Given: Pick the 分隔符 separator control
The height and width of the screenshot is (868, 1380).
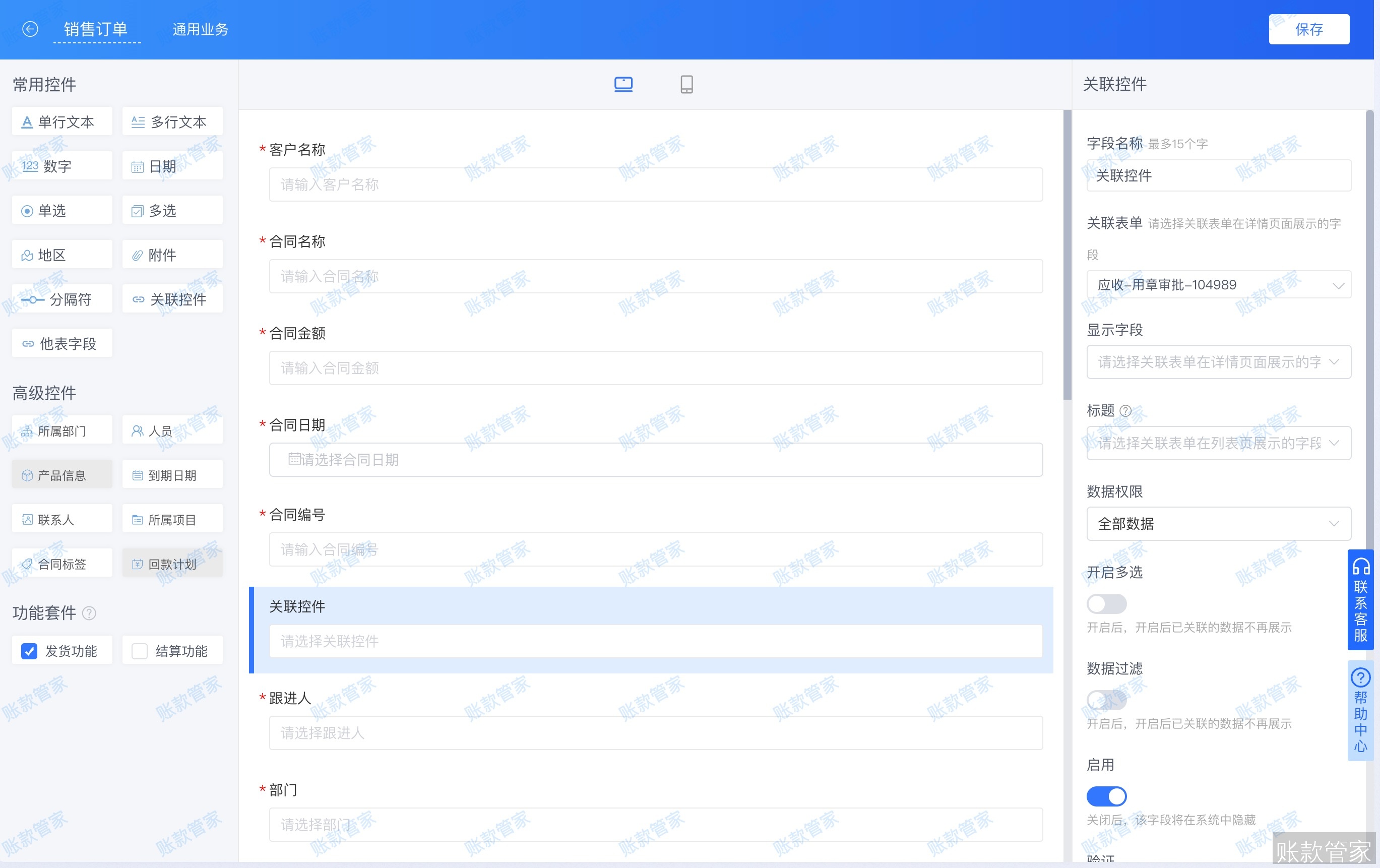Looking at the screenshot, I should coord(61,299).
